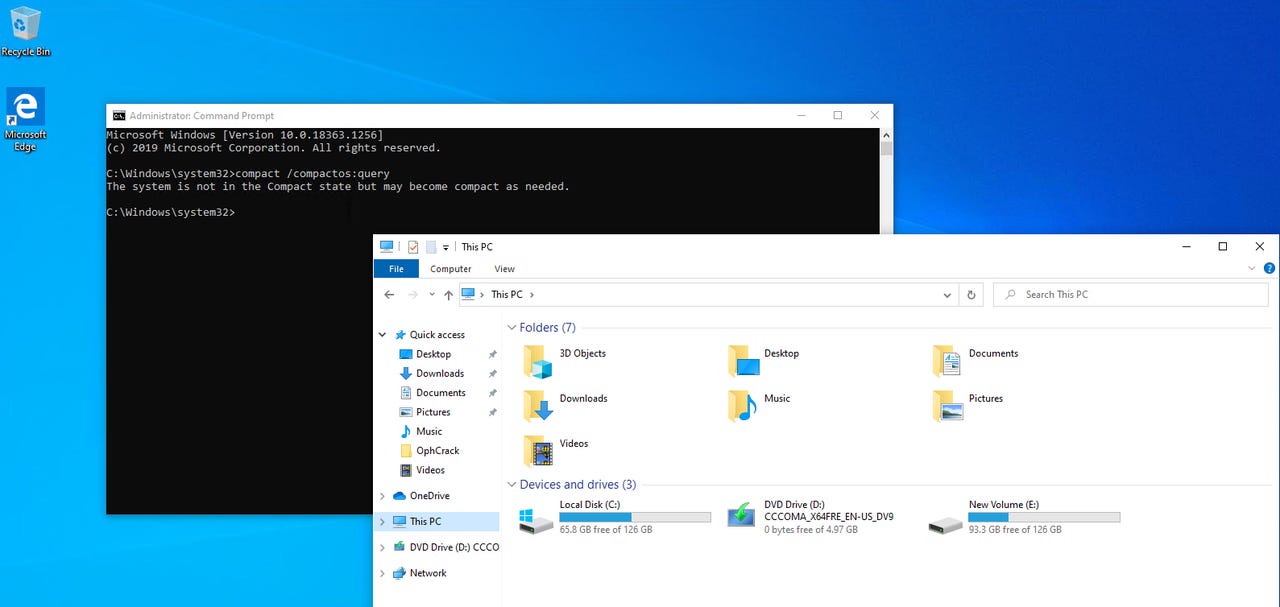The image size is (1280, 607).
Task: Open the OphCrack folder in the sidebar
Action: [437, 450]
